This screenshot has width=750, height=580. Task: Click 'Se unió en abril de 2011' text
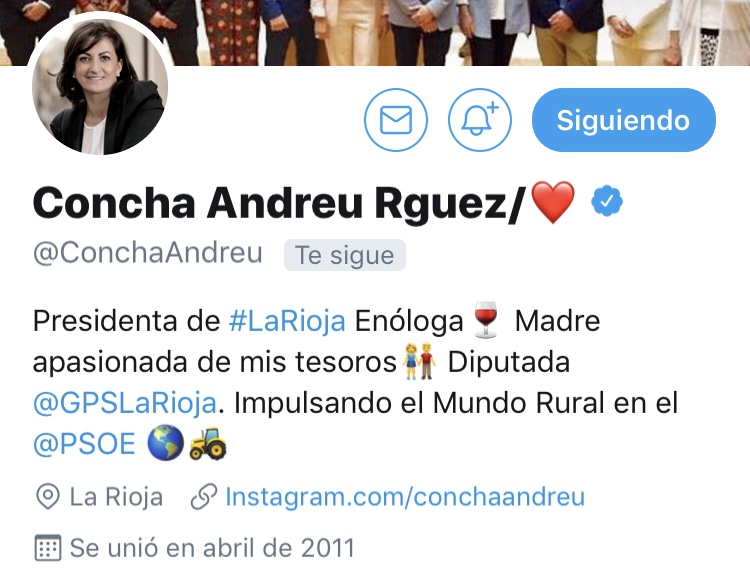[x=212, y=548]
